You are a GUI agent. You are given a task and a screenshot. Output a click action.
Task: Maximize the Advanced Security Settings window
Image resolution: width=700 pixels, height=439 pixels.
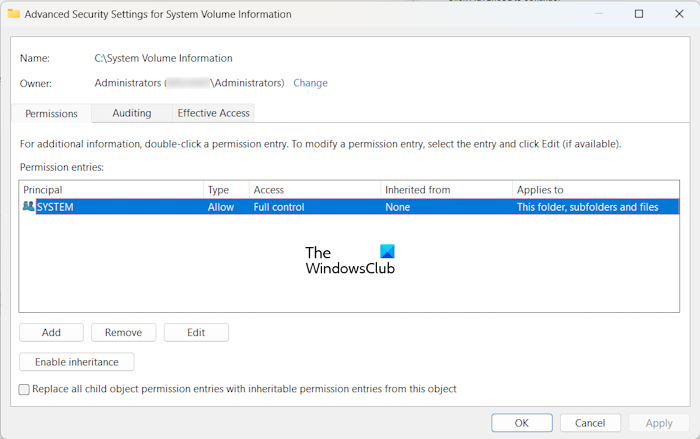pos(639,14)
